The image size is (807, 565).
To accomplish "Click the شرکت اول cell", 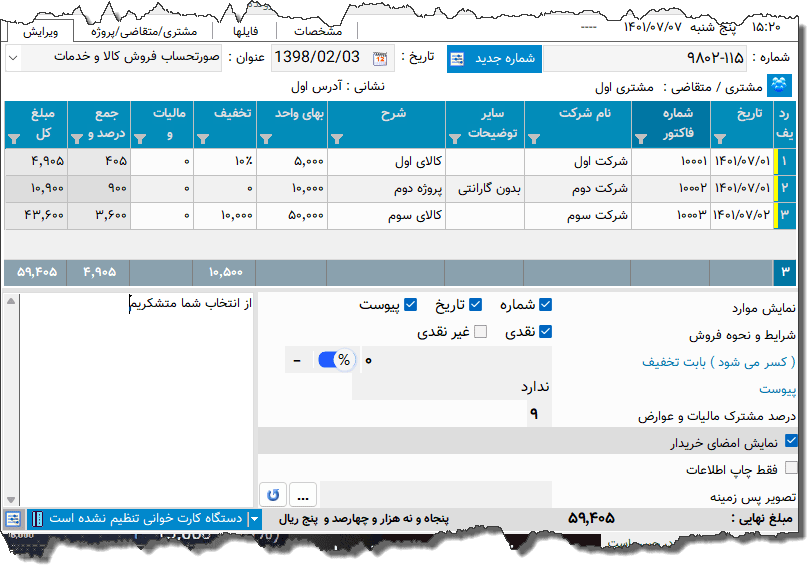I will [x=578, y=162].
